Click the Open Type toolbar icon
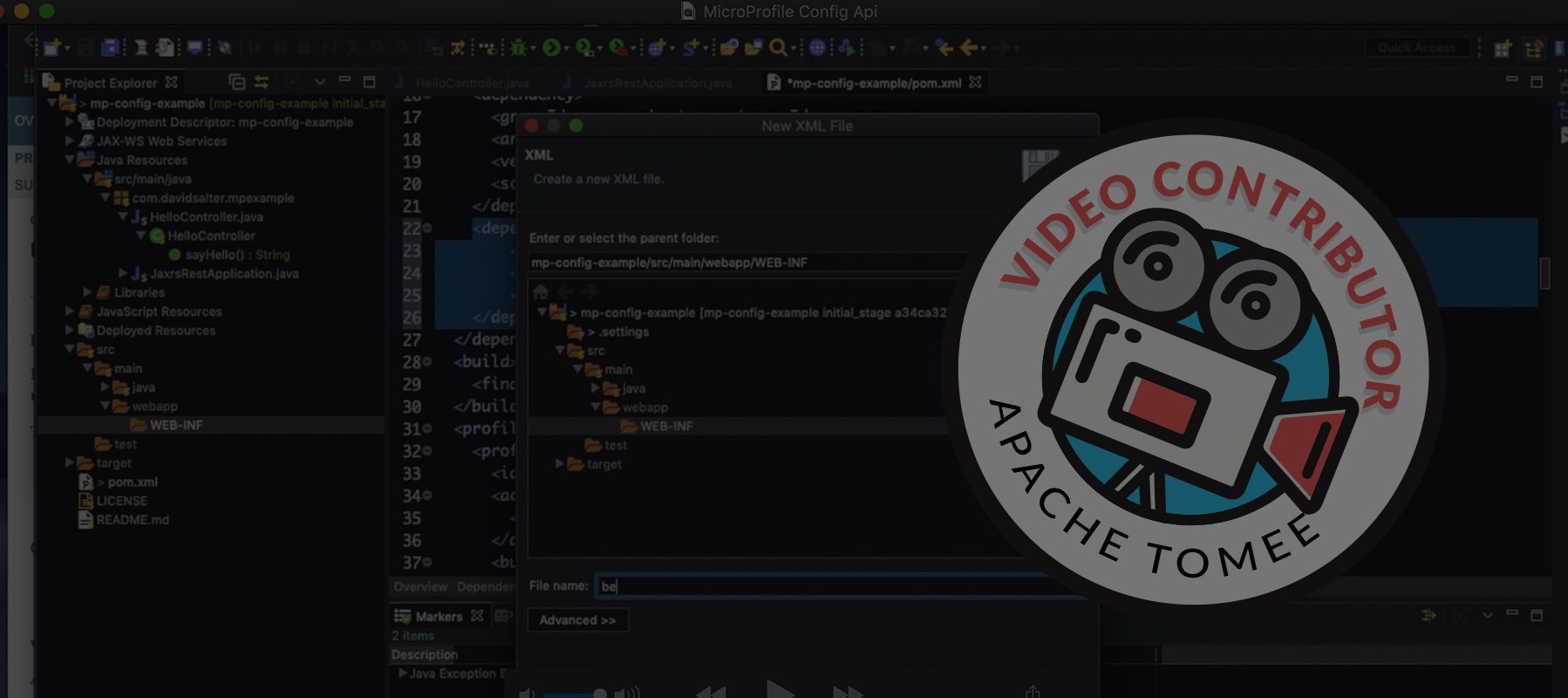 coord(729,47)
